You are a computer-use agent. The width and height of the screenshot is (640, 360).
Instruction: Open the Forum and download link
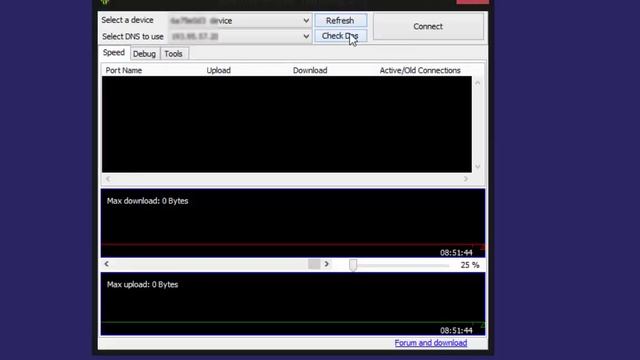431,343
